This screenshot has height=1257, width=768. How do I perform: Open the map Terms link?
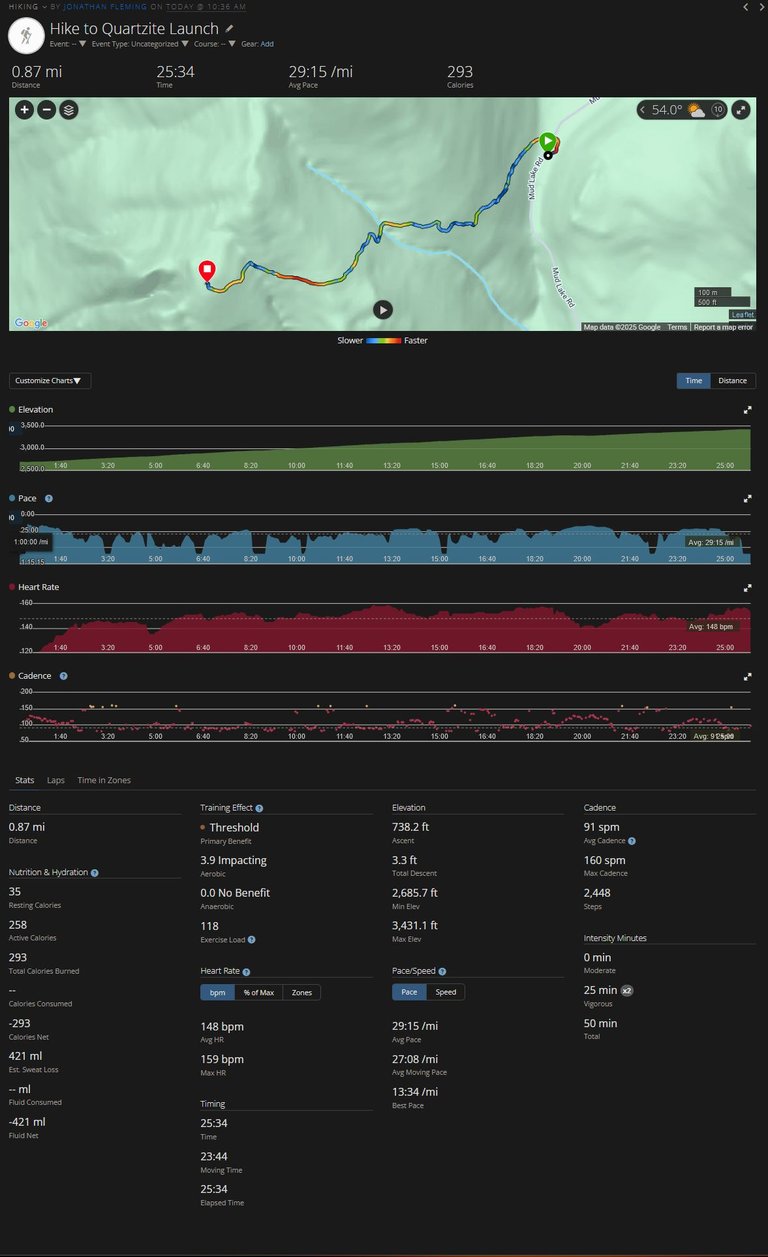click(677, 327)
